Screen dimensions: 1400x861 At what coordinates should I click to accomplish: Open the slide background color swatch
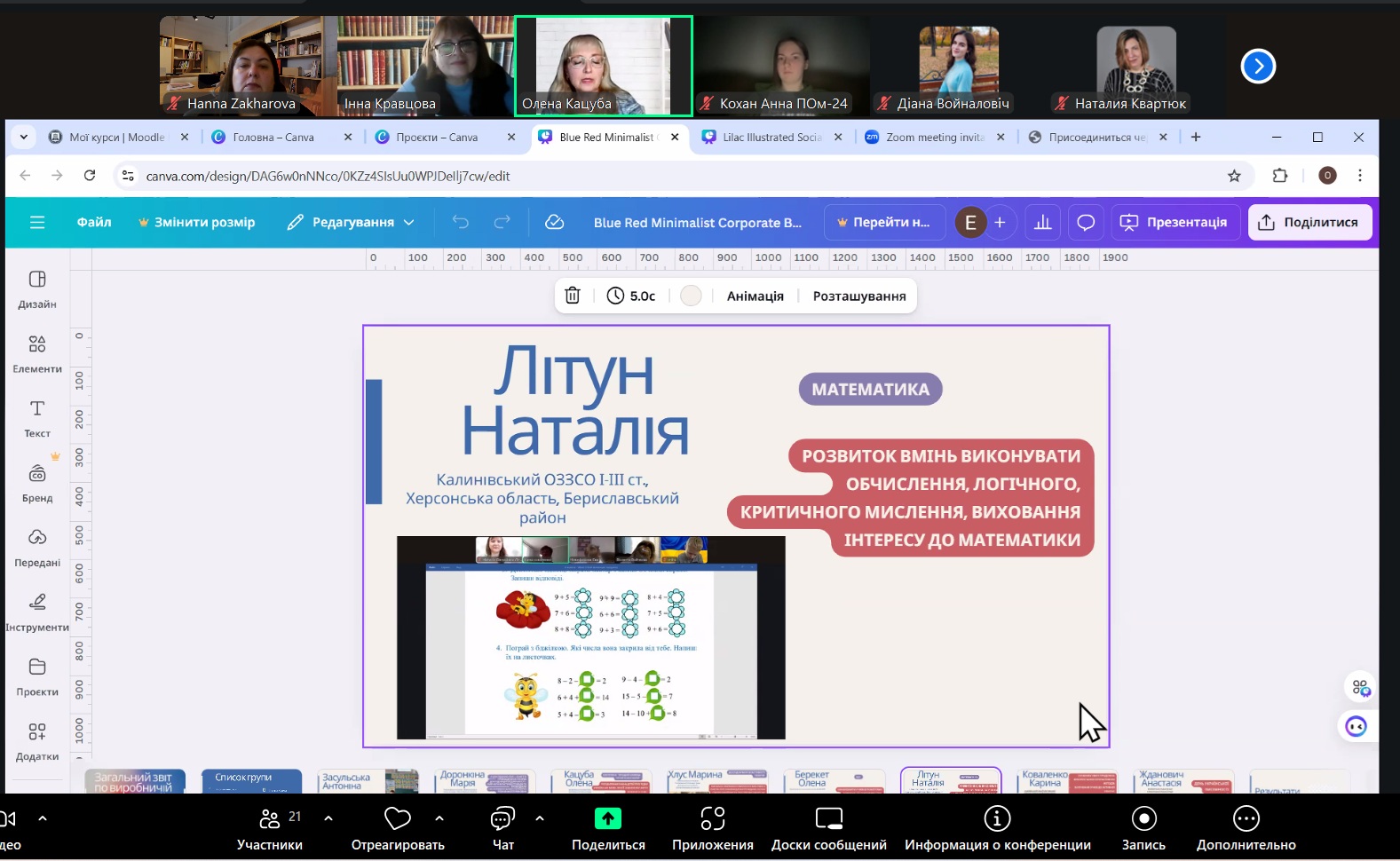(691, 296)
